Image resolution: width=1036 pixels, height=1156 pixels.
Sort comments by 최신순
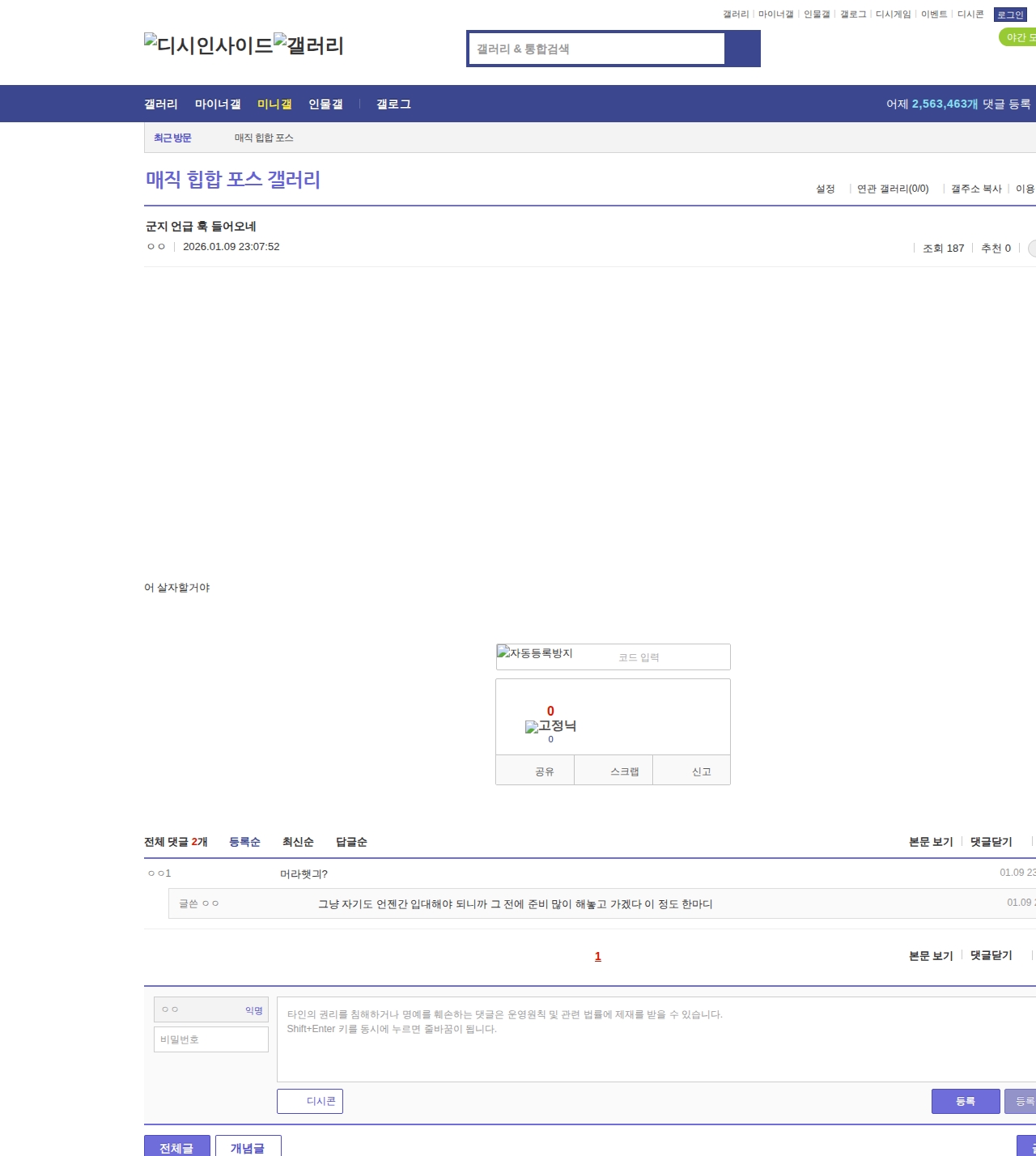298,842
